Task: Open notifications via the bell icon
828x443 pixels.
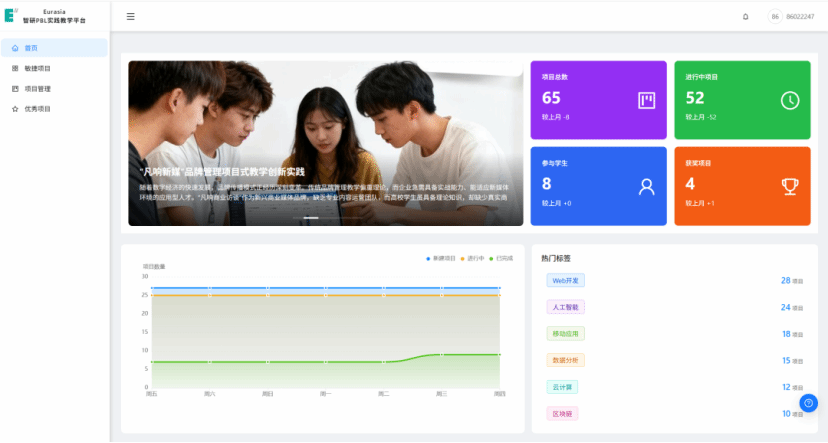Action: pos(745,17)
